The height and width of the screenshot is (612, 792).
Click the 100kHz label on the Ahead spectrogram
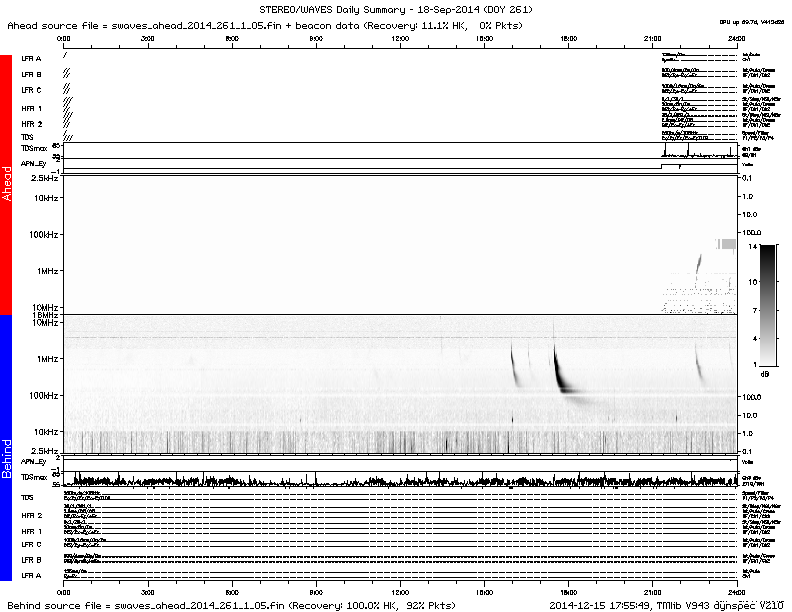43,234
